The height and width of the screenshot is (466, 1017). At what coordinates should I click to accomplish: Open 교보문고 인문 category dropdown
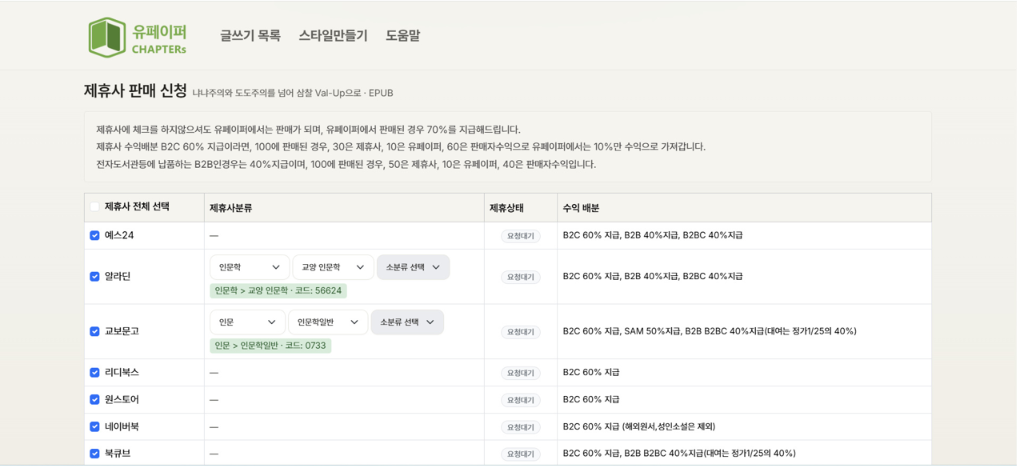[248, 322]
